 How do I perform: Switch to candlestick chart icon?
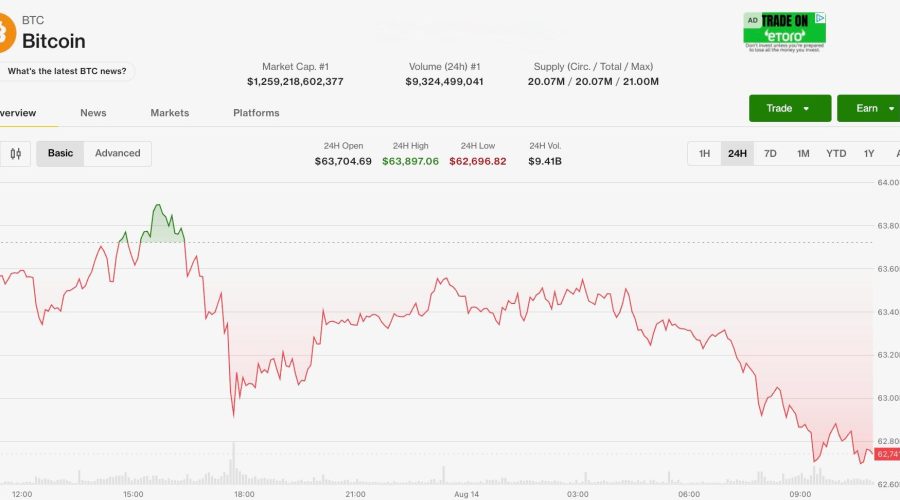click(x=15, y=154)
